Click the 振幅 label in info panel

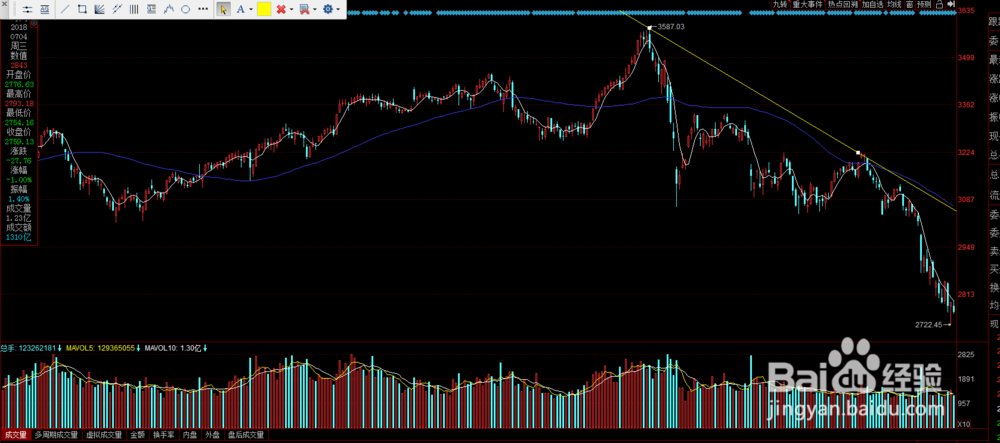pos(18,189)
